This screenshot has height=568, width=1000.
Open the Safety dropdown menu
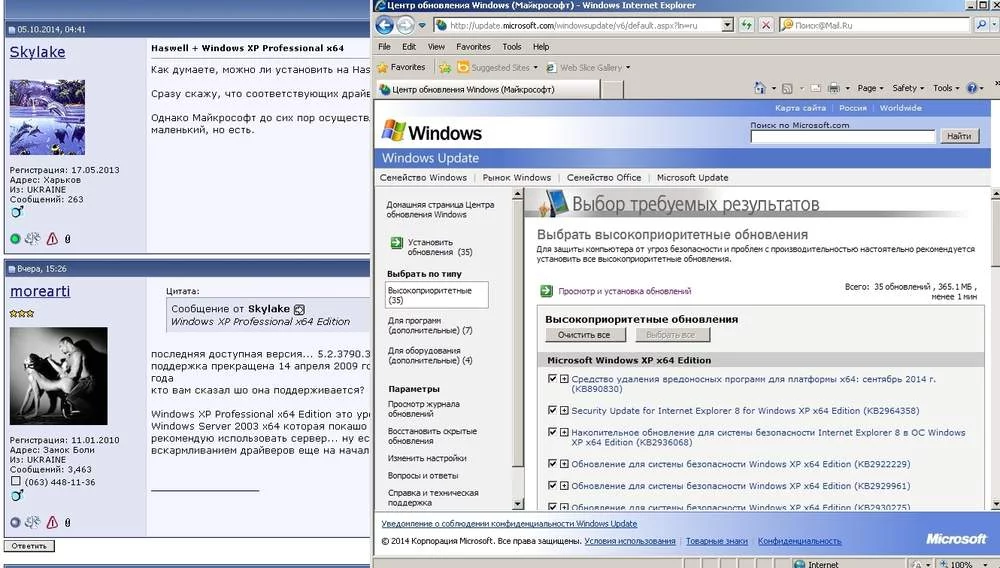pyautogui.click(x=908, y=88)
